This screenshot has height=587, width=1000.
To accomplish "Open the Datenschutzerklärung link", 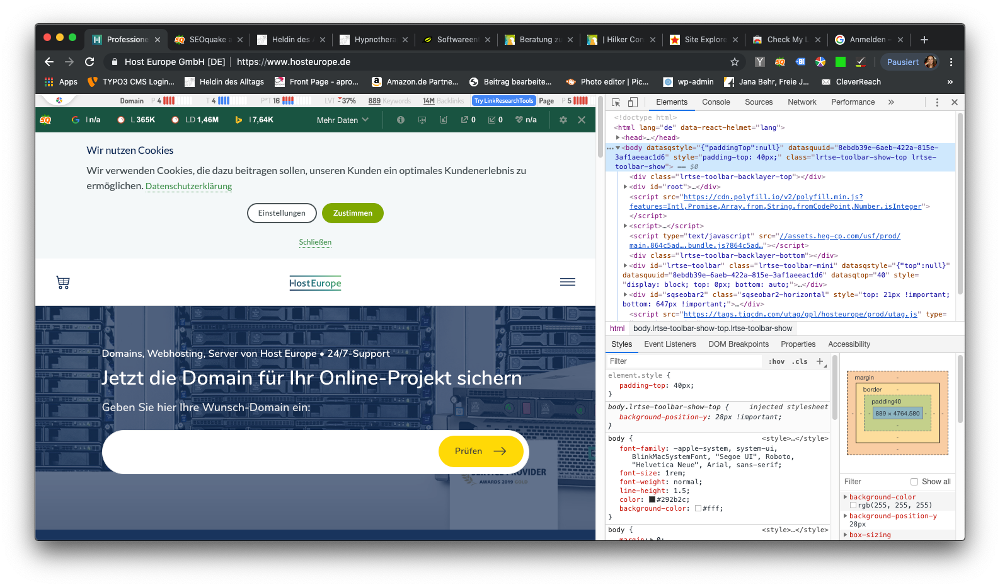I will (x=189, y=186).
